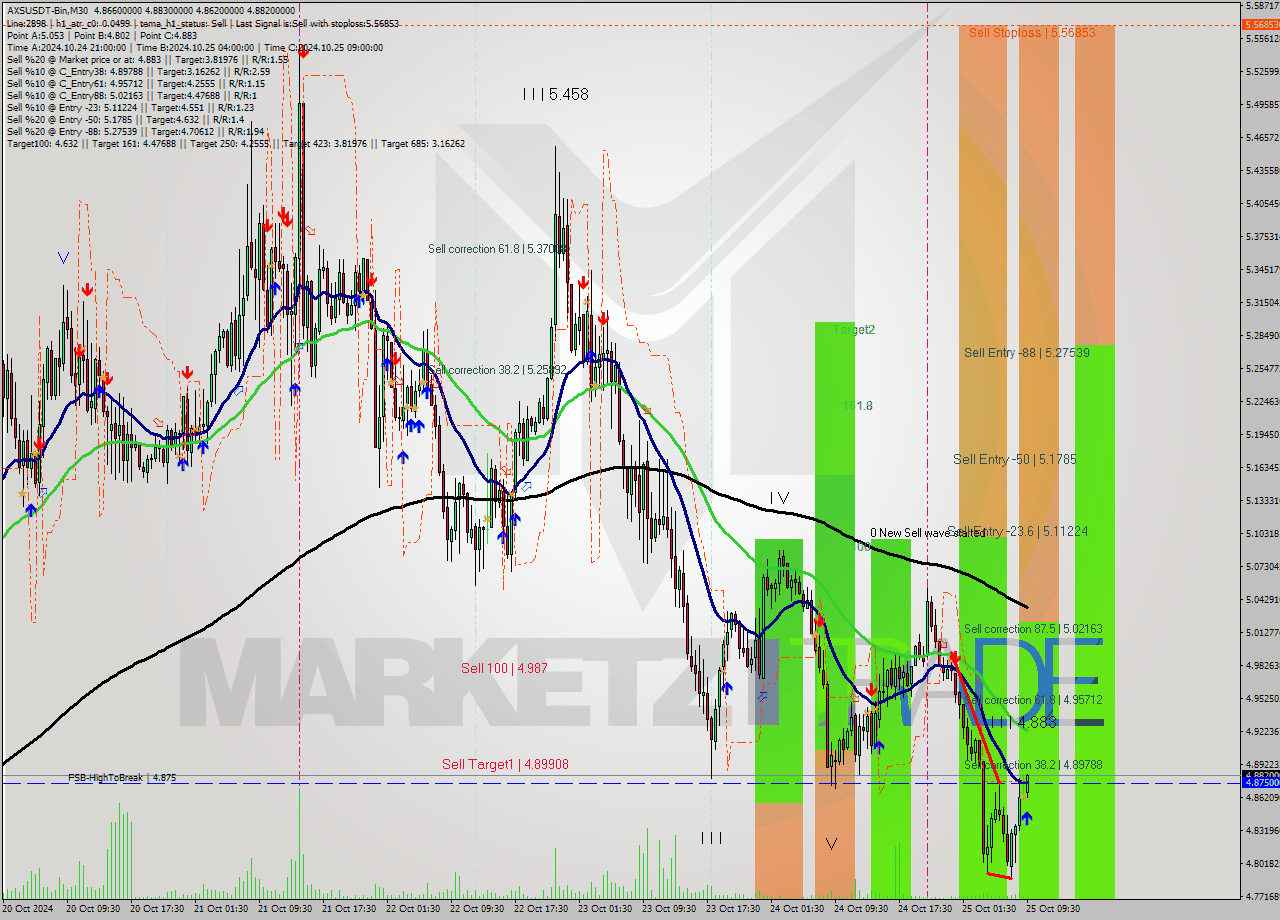Image resolution: width=1280 pixels, height=920 pixels.
Task: Select the 'Sell 100 | 4.987' label
Action: (x=504, y=668)
